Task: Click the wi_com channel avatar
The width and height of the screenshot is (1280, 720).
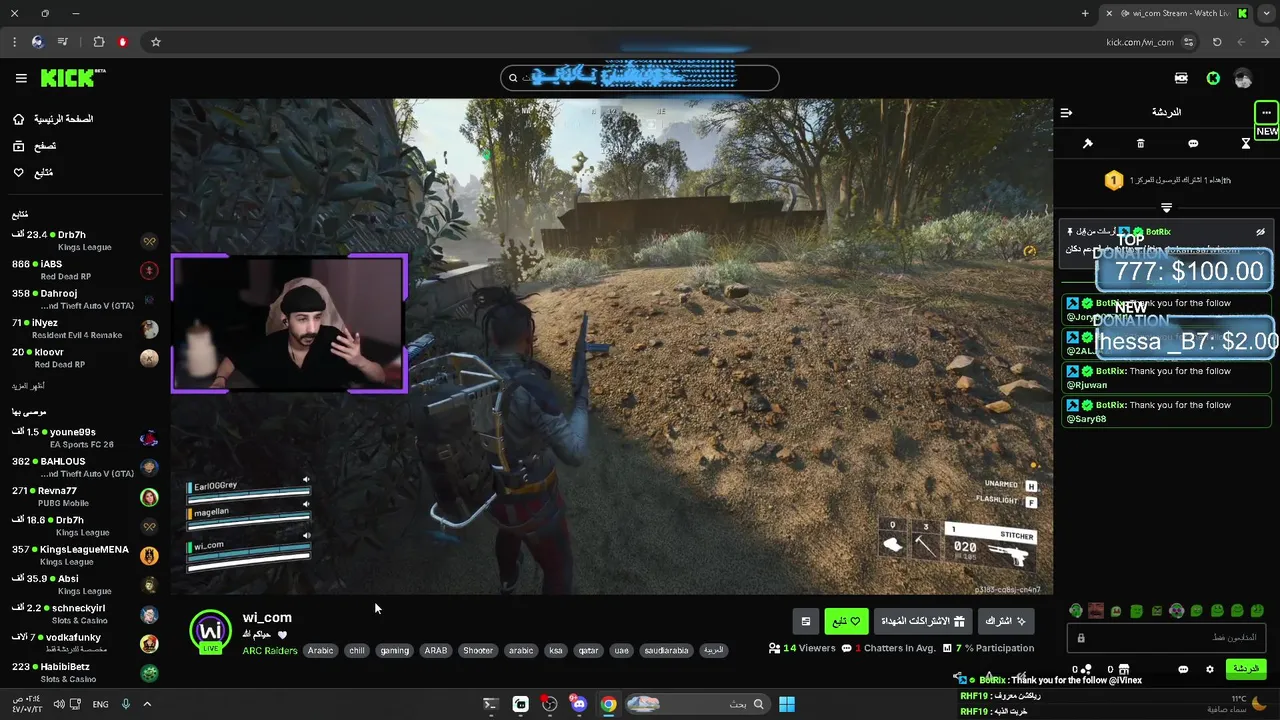Action: (x=210, y=632)
